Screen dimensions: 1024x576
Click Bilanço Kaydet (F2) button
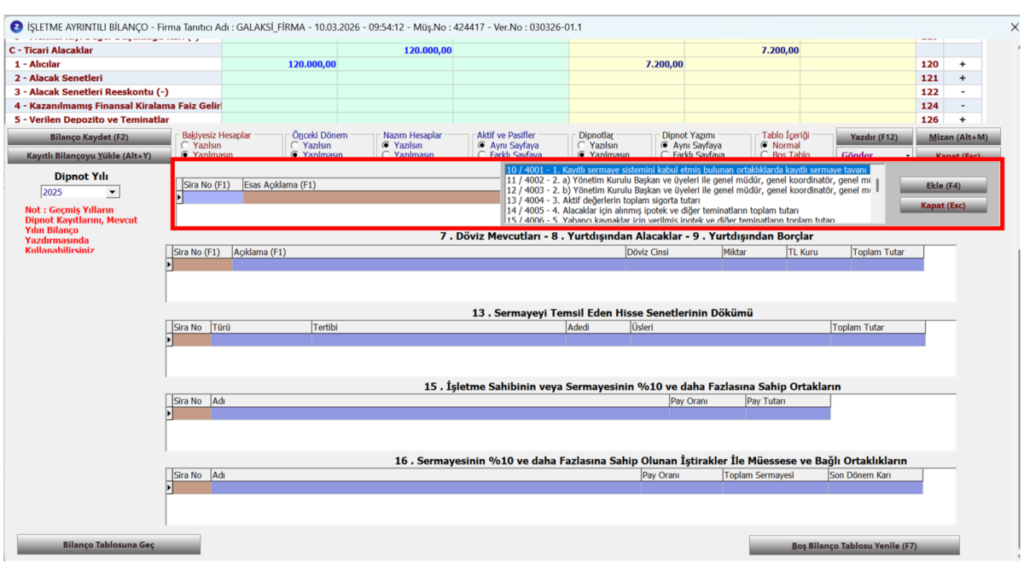tap(89, 137)
